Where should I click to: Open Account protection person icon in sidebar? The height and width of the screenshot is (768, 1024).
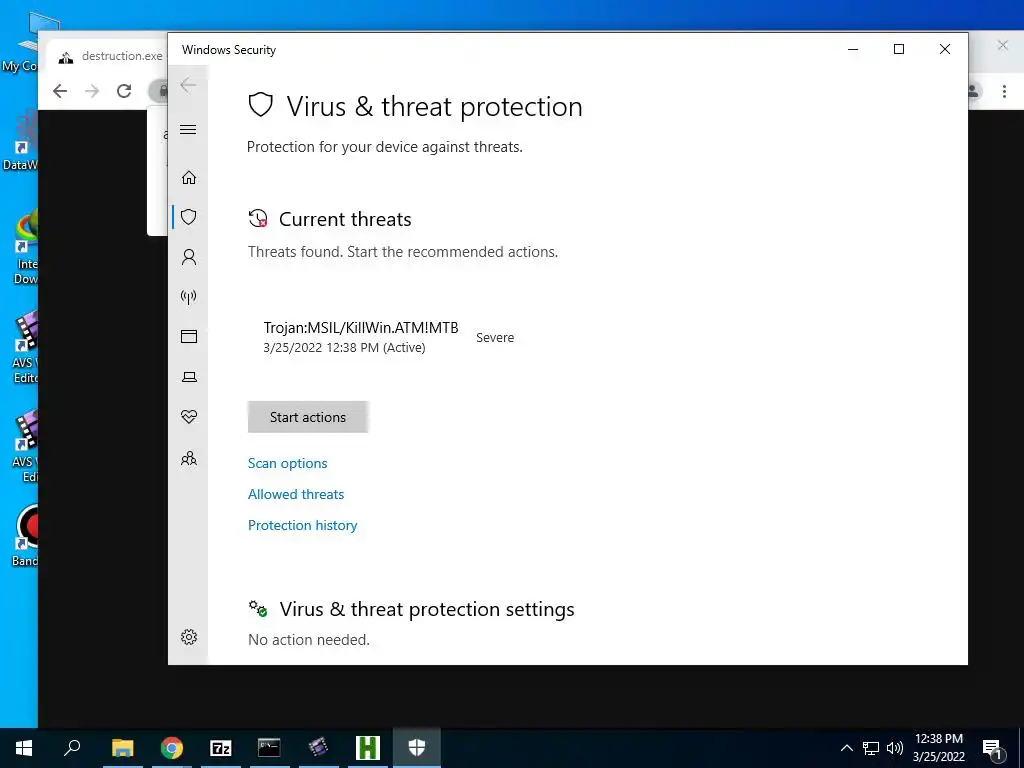(x=189, y=257)
